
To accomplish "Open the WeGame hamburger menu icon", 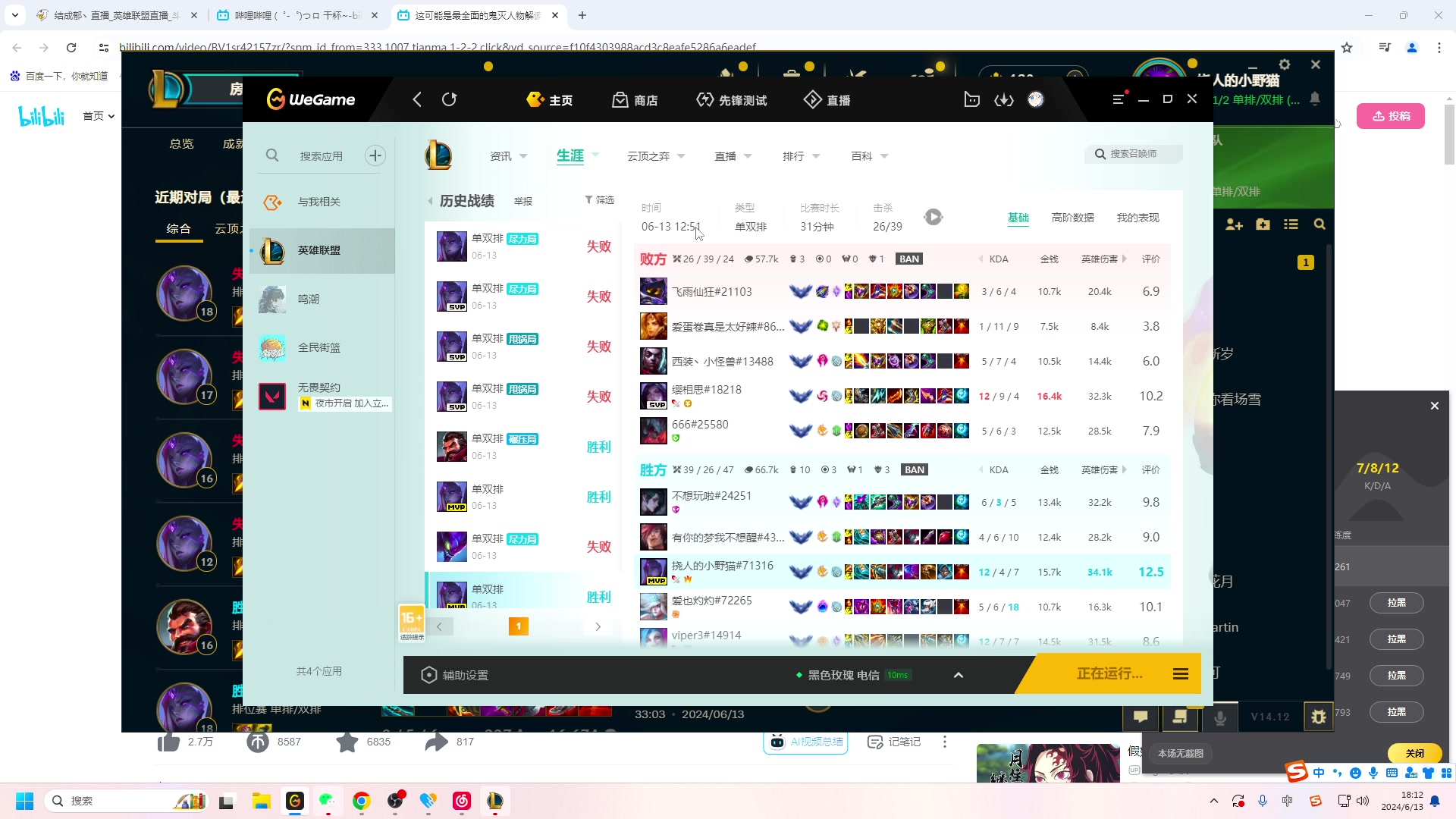I will 1119,99.
